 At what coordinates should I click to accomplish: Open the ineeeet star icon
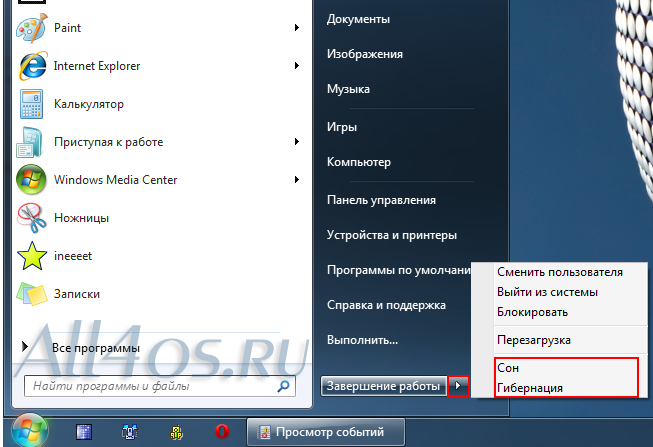(32, 256)
